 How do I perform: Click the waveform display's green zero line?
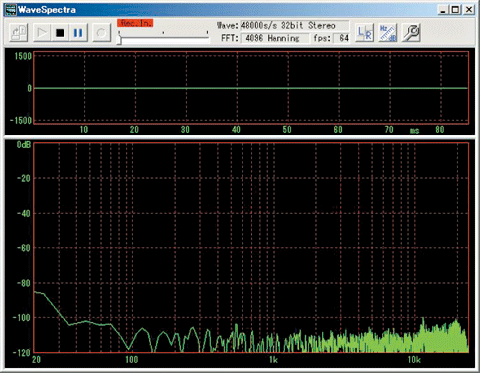251,88
